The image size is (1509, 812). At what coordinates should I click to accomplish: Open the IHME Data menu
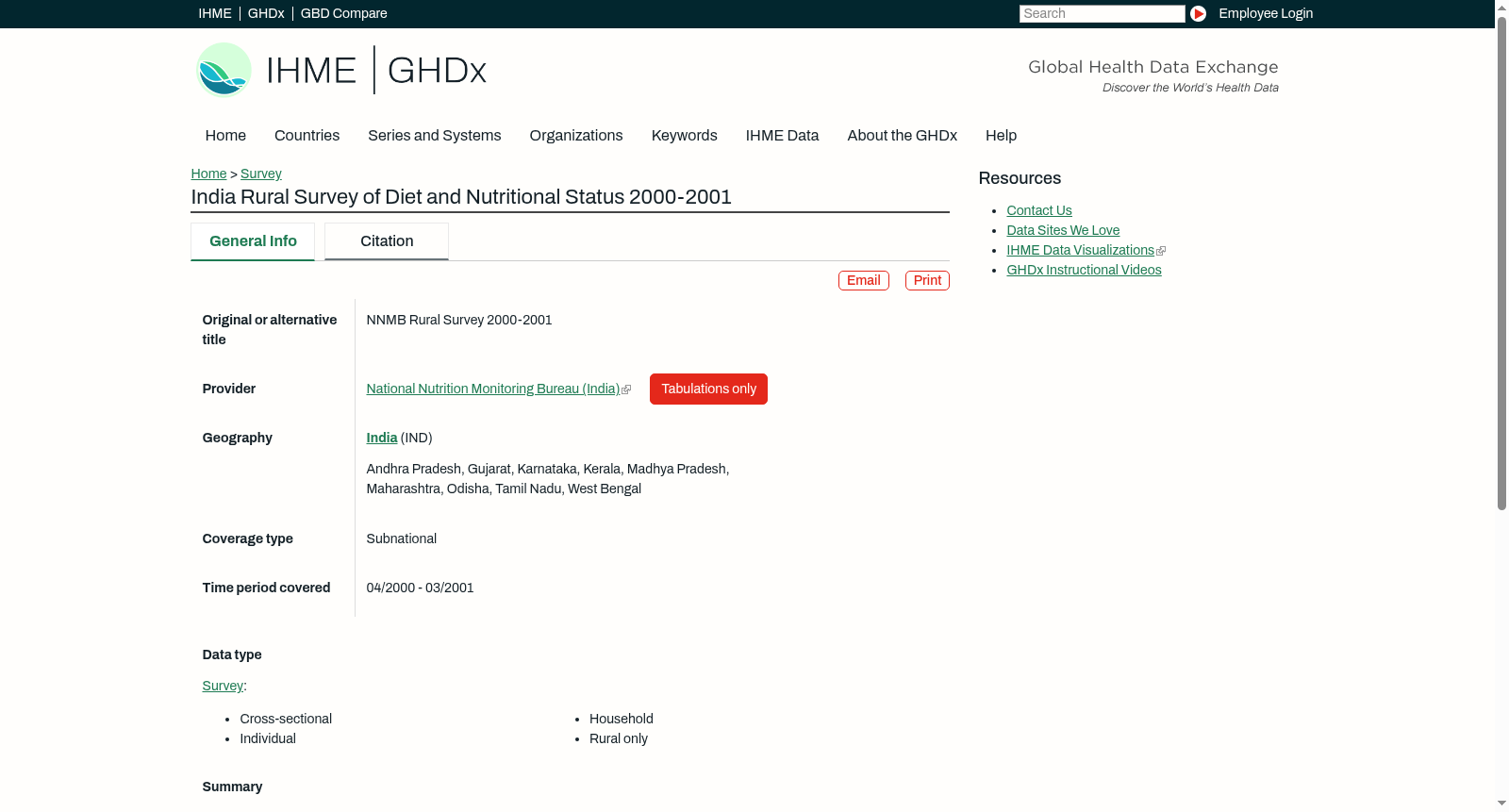782,136
